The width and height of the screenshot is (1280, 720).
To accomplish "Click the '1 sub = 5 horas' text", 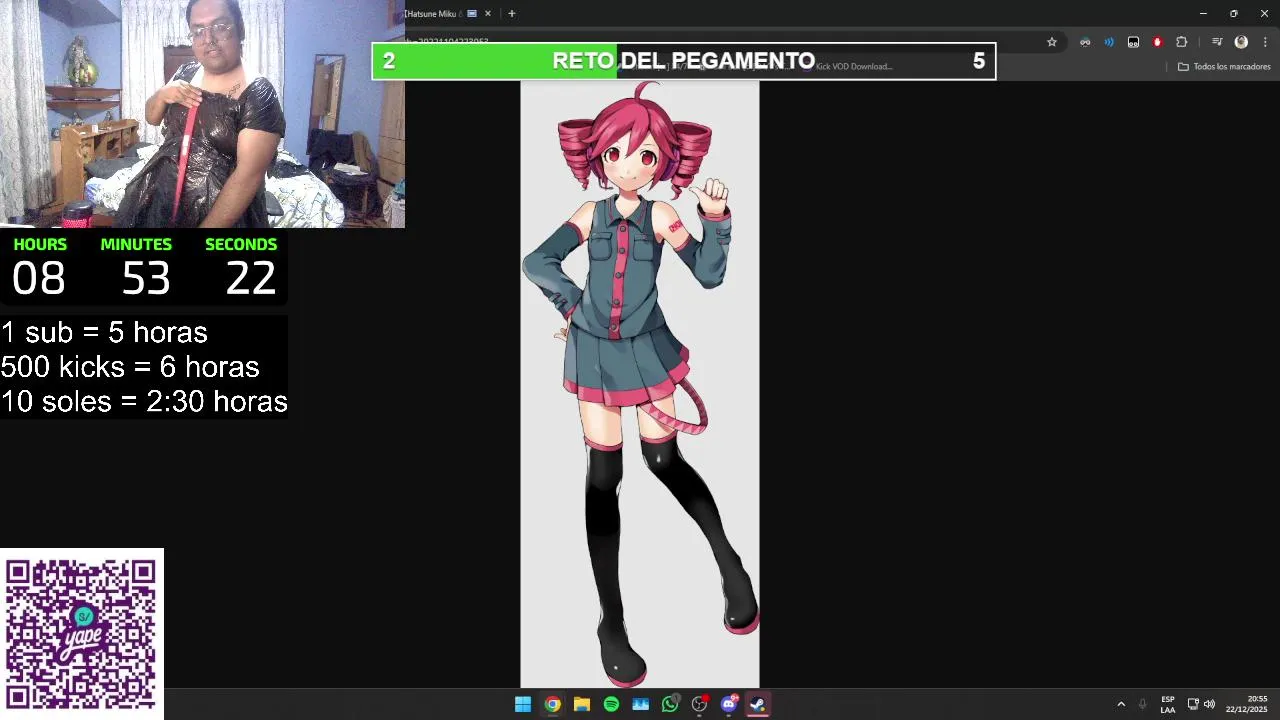I will (104, 333).
